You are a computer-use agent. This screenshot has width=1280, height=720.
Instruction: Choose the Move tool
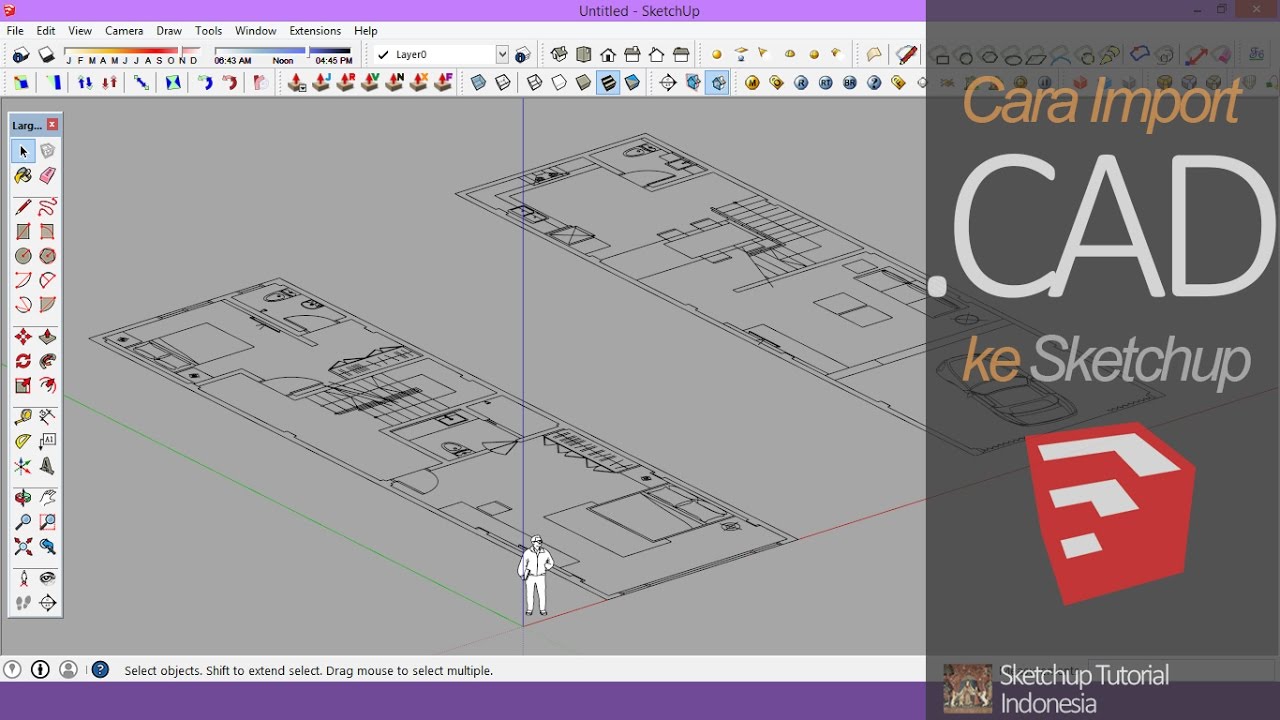[x=24, y=337]
